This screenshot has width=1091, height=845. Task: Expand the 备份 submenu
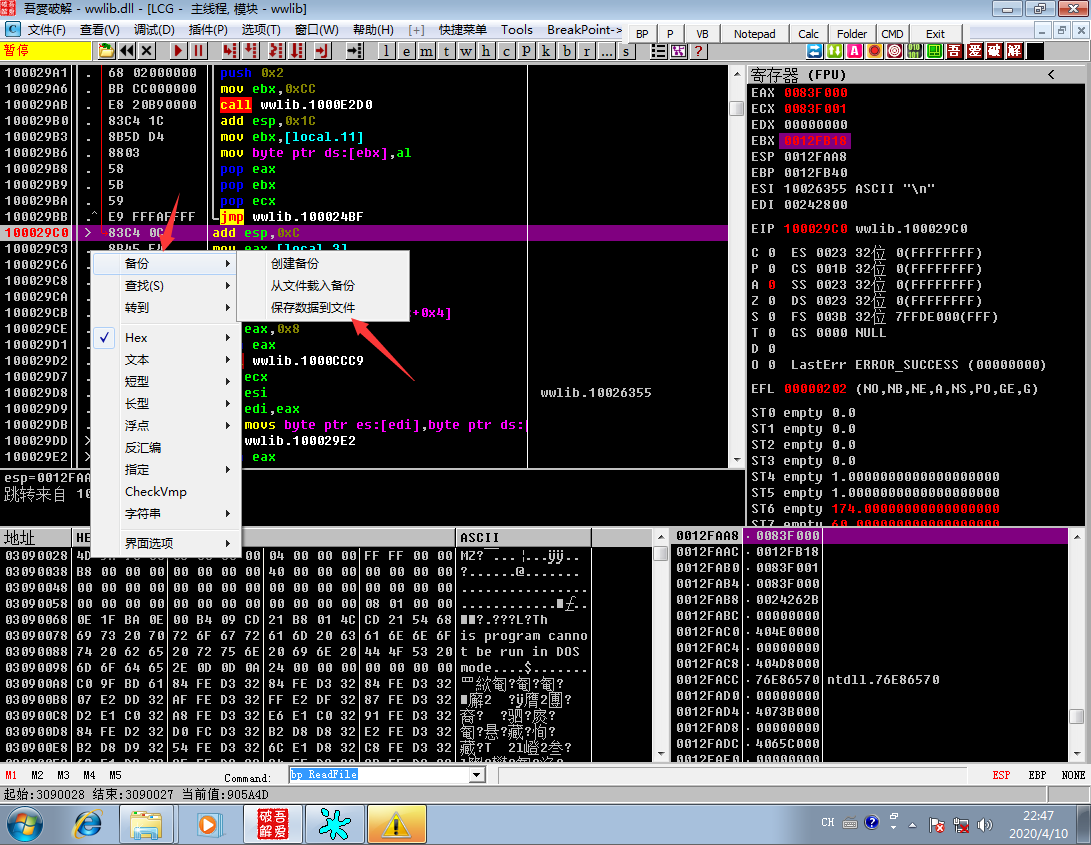pos(166,264)
